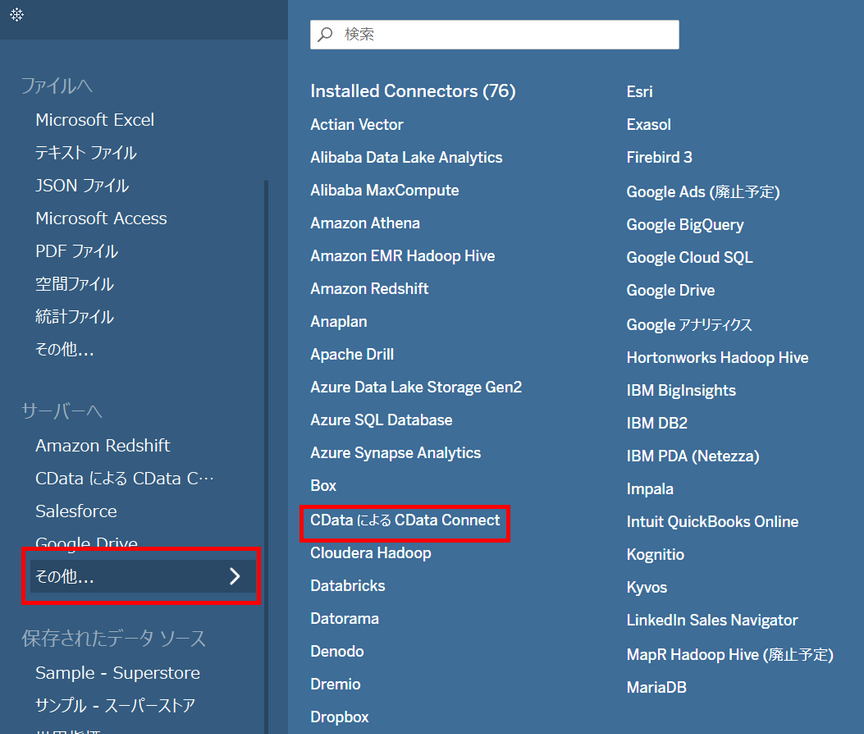
Task: Connect to IBM DB2
Action: point(657,423)
